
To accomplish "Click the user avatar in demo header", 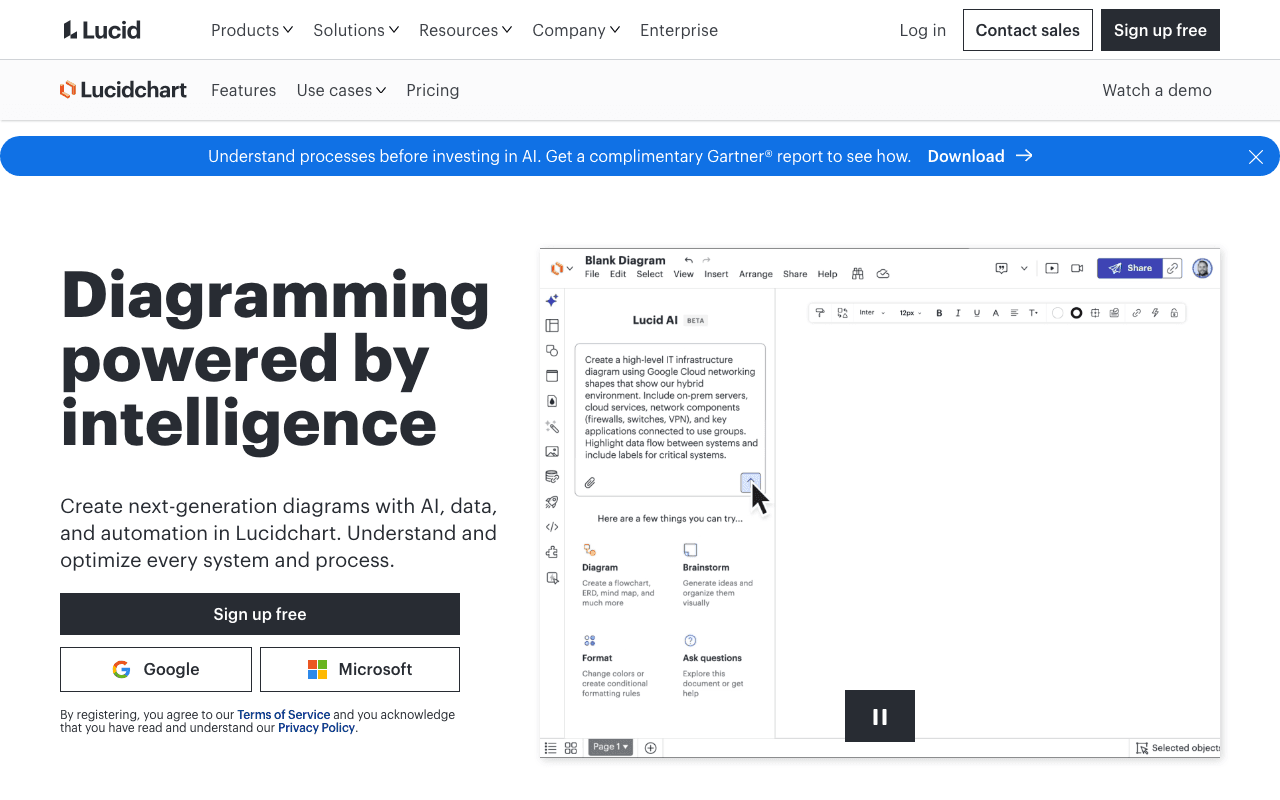I will click(1203, 268).
